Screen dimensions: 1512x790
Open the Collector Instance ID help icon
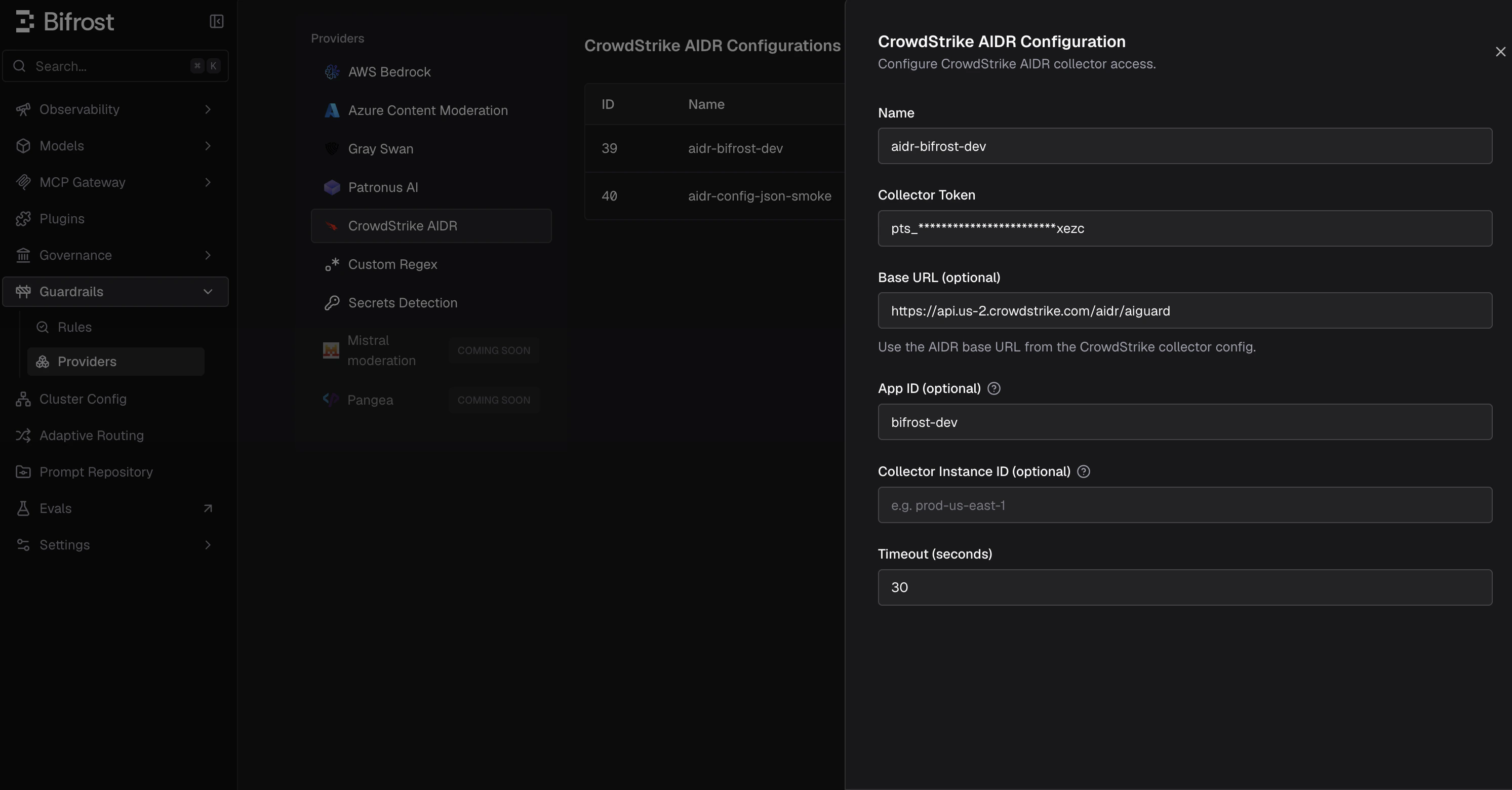[1084, 471]
